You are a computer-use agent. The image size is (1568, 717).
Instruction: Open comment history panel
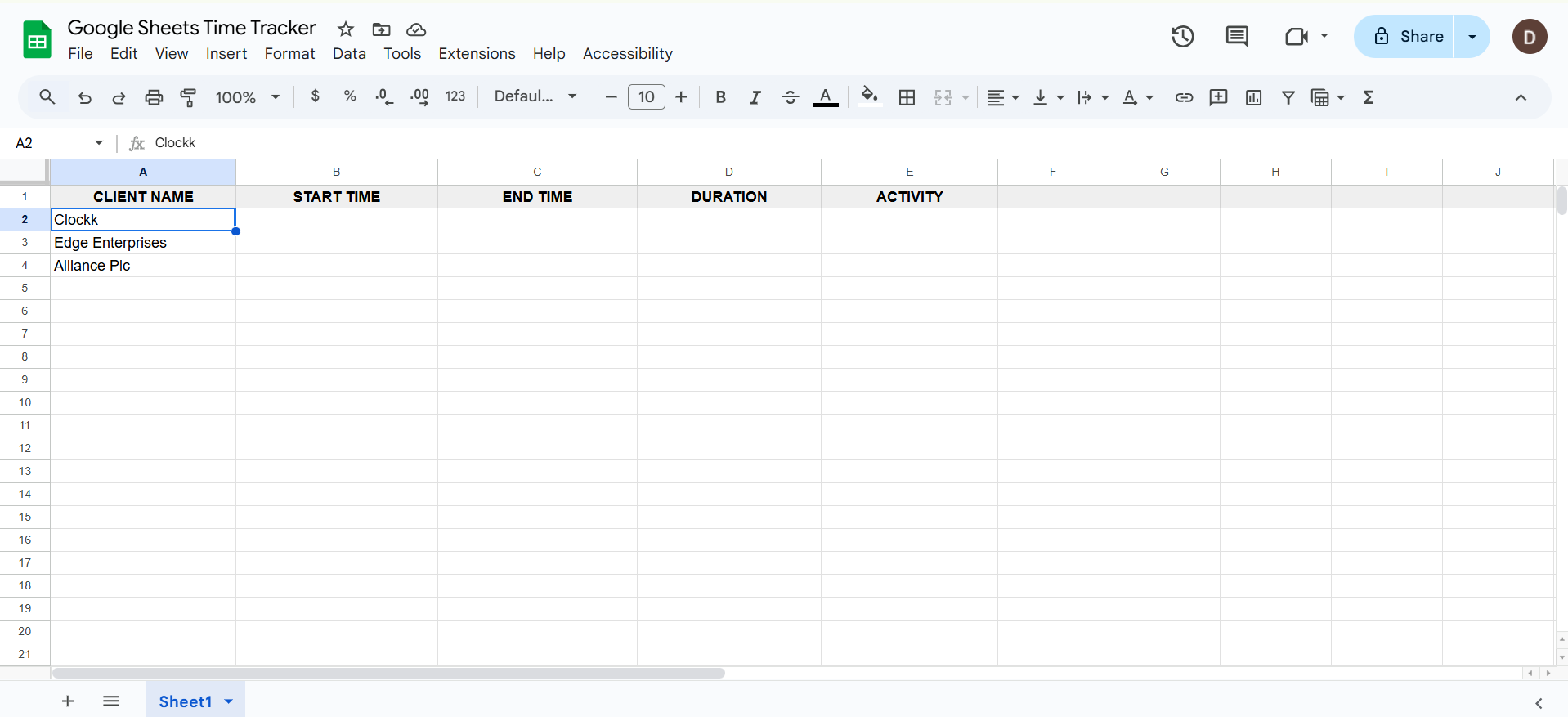click(x=1237, y=36)
